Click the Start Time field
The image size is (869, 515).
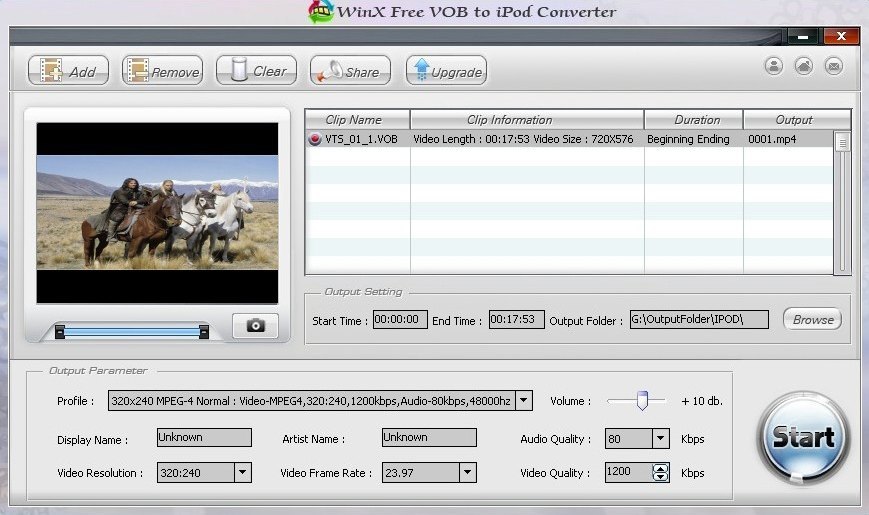pos(400,319)
